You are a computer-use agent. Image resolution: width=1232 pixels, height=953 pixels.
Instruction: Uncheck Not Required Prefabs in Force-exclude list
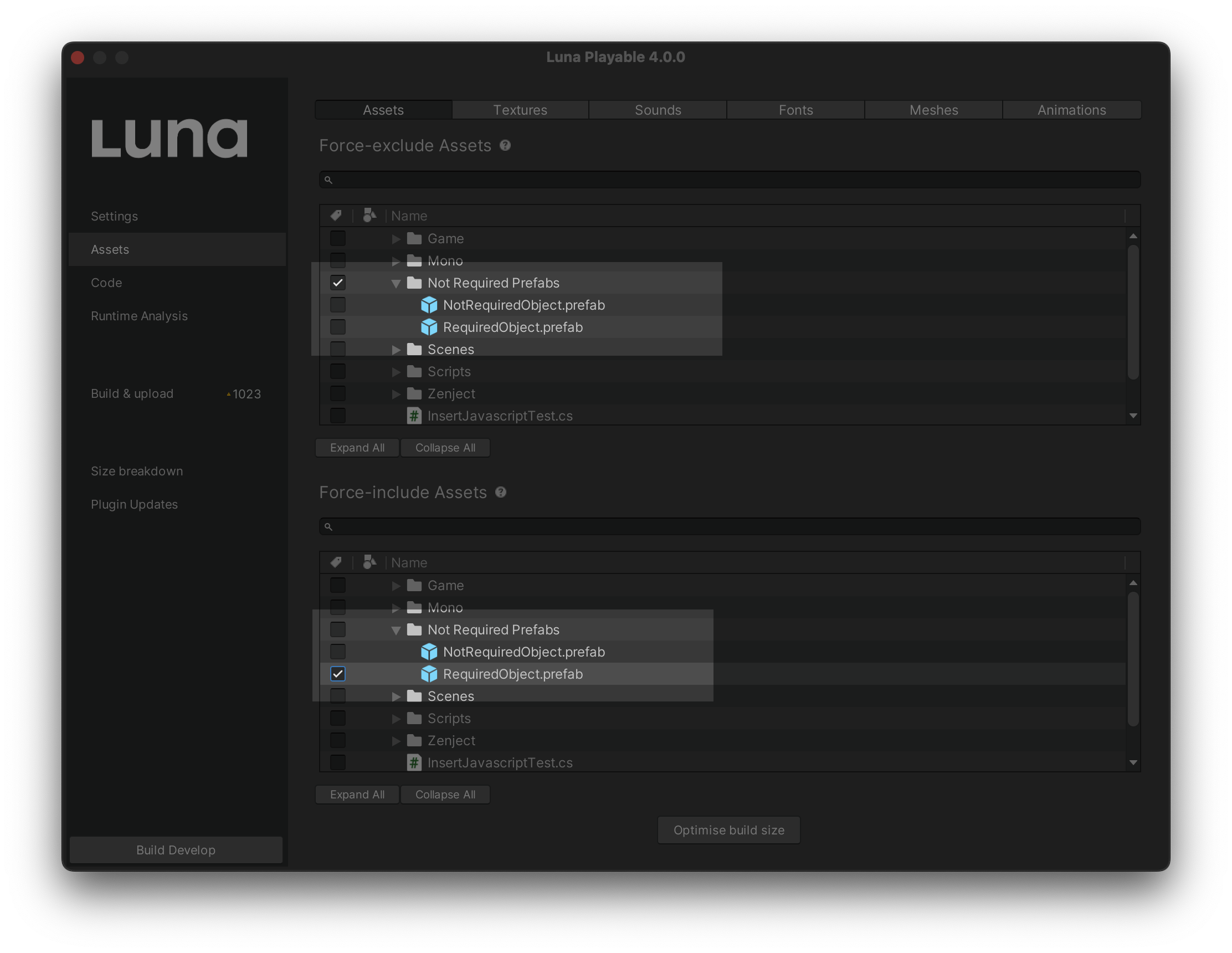[338, 283]
